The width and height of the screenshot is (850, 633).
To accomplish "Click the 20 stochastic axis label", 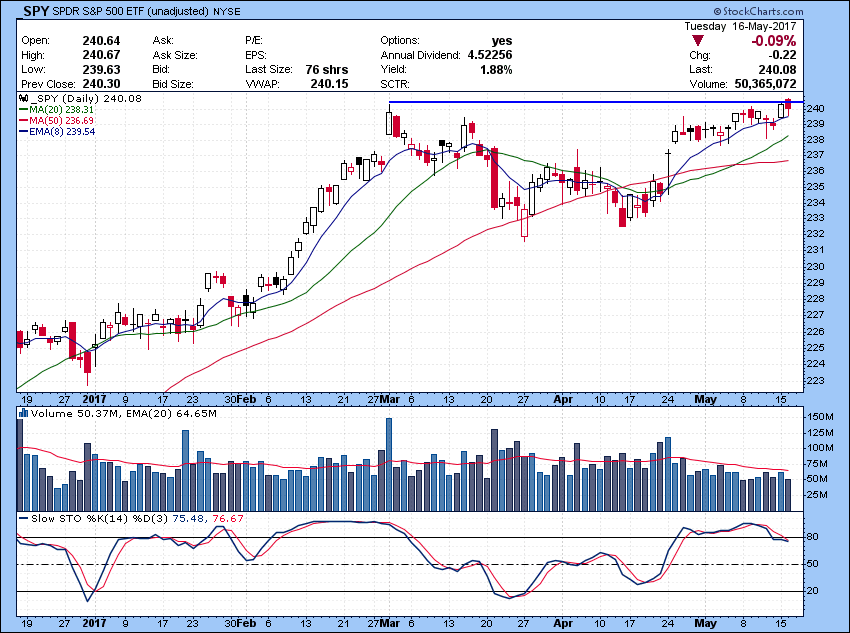I will 814,591.
